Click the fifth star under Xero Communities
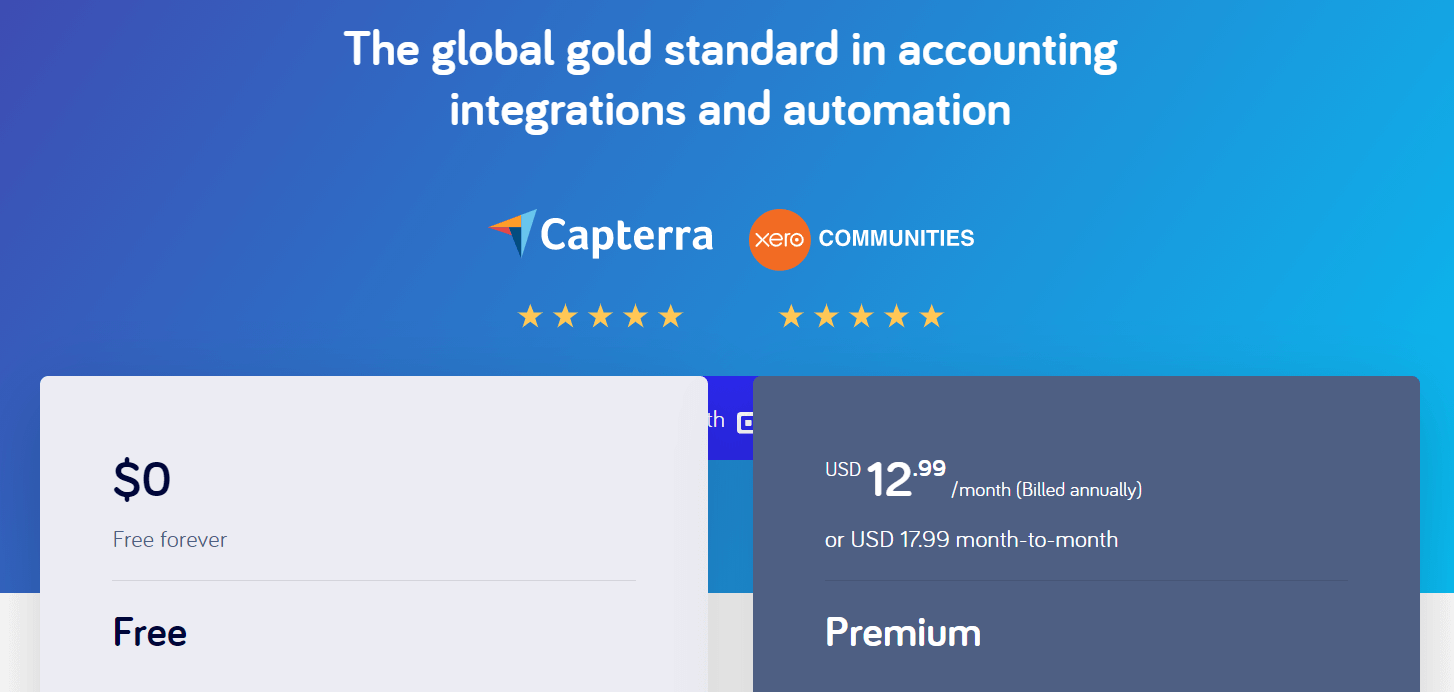 [x=932, y=317]
